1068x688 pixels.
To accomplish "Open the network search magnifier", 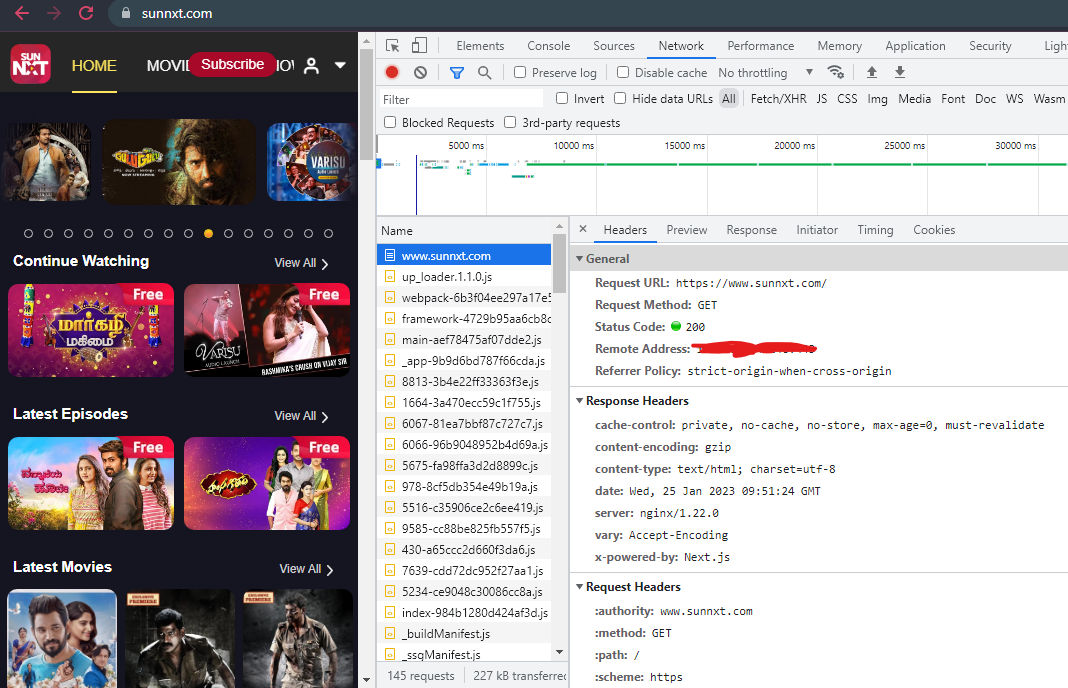I will point(484,72).
